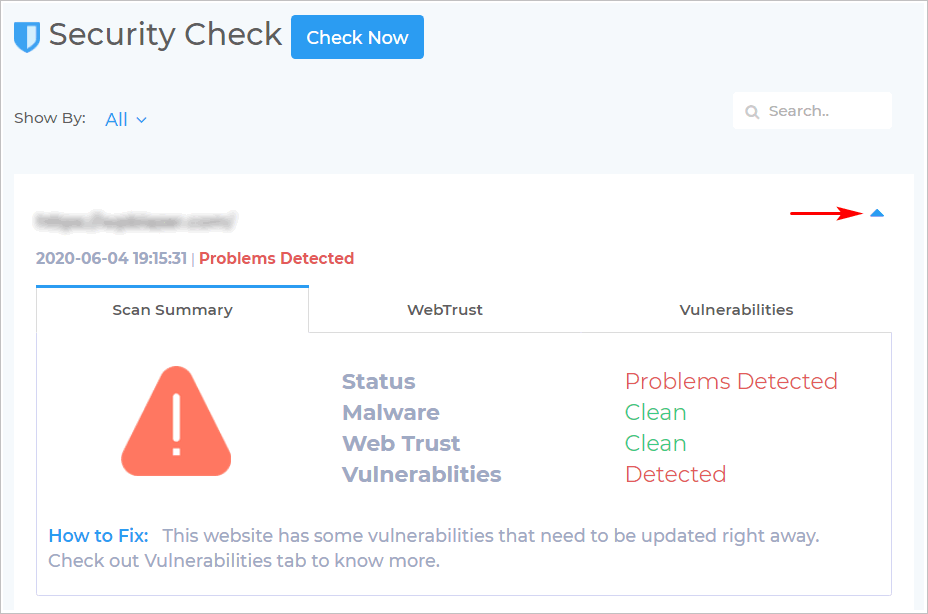Collapse the site result with blue triangle
928x614 pixels.
pos(877,213)
